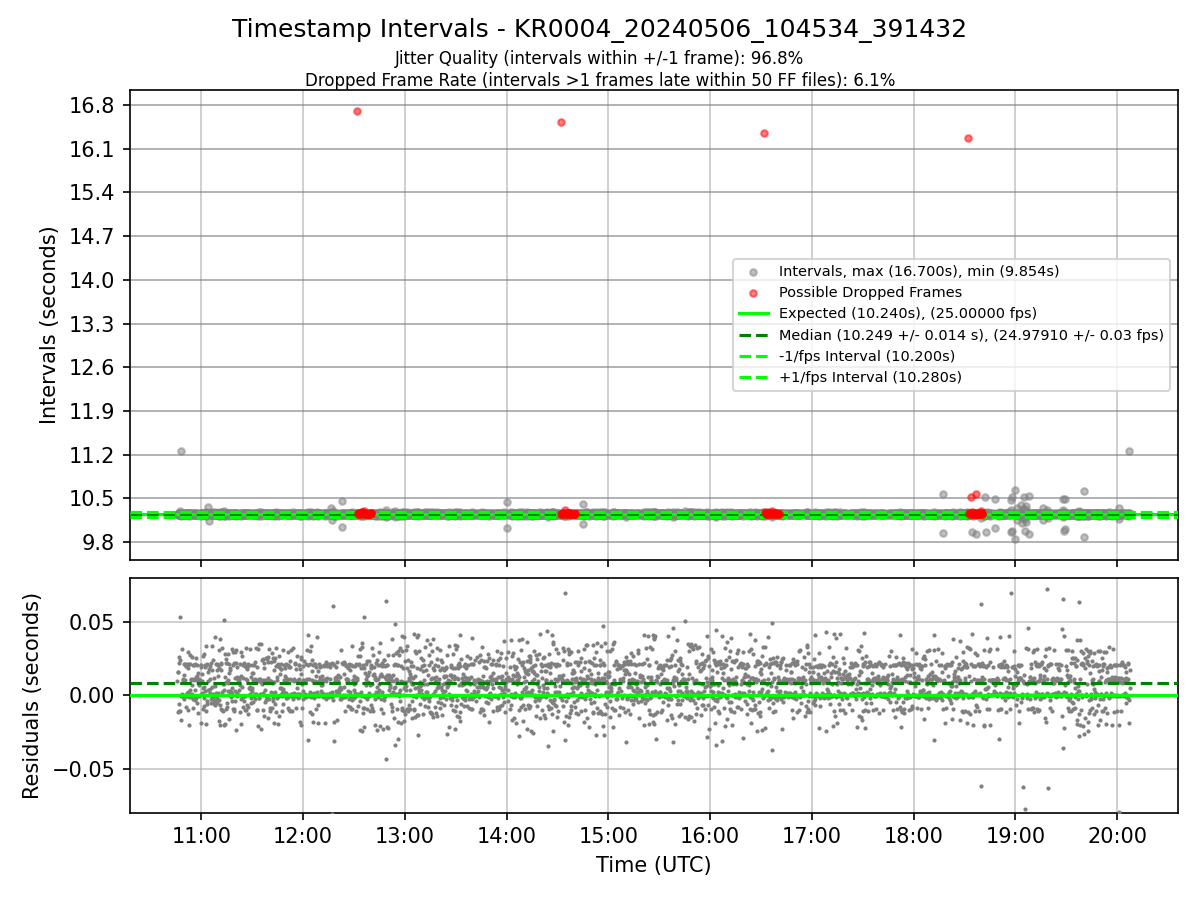1200x900 pixels.
Task: Click the 19:00 time tick label
Action: click(x=1015, y=835)
